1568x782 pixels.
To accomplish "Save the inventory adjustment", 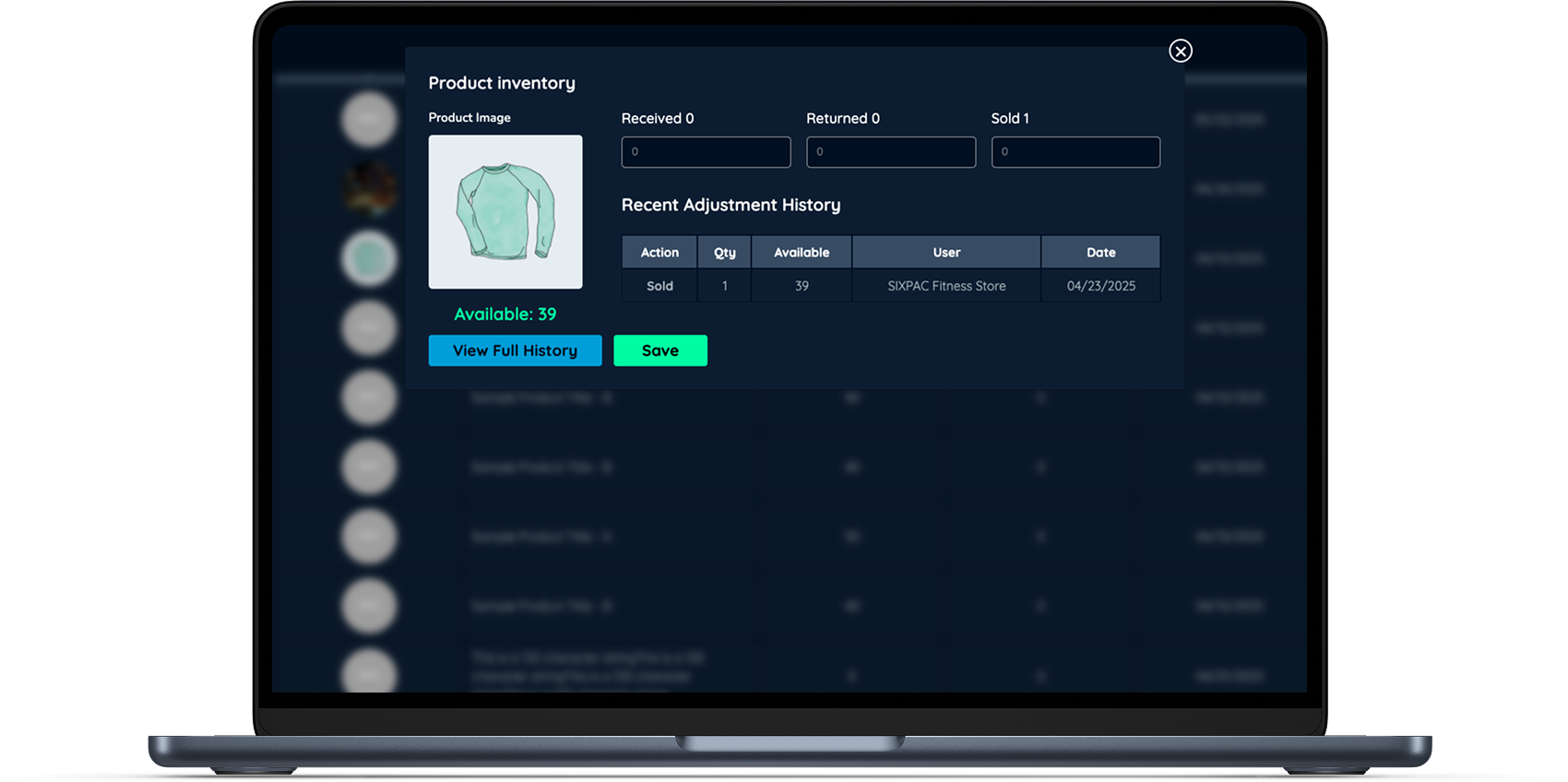I will coord(660,350).
